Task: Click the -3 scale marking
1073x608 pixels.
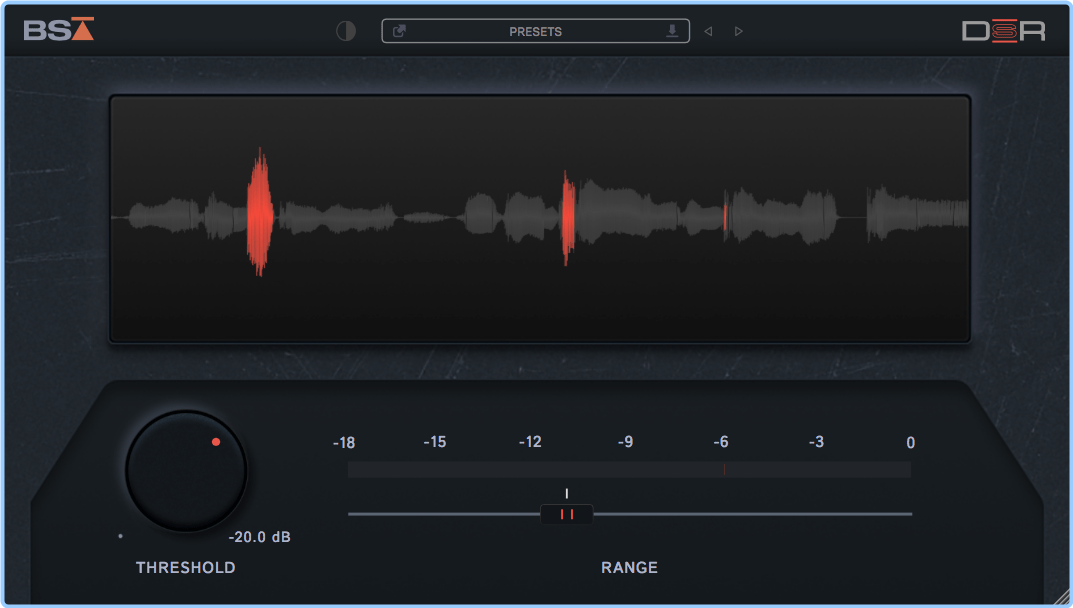Action: pyautogui.click(x=816, y=442)
